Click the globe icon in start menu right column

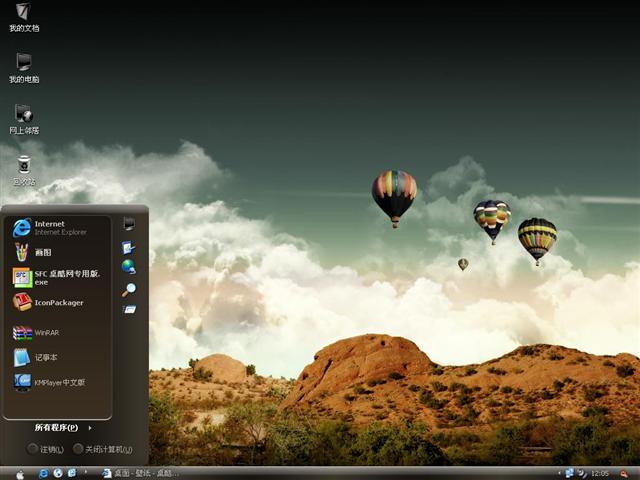click(x=129, y=266)
